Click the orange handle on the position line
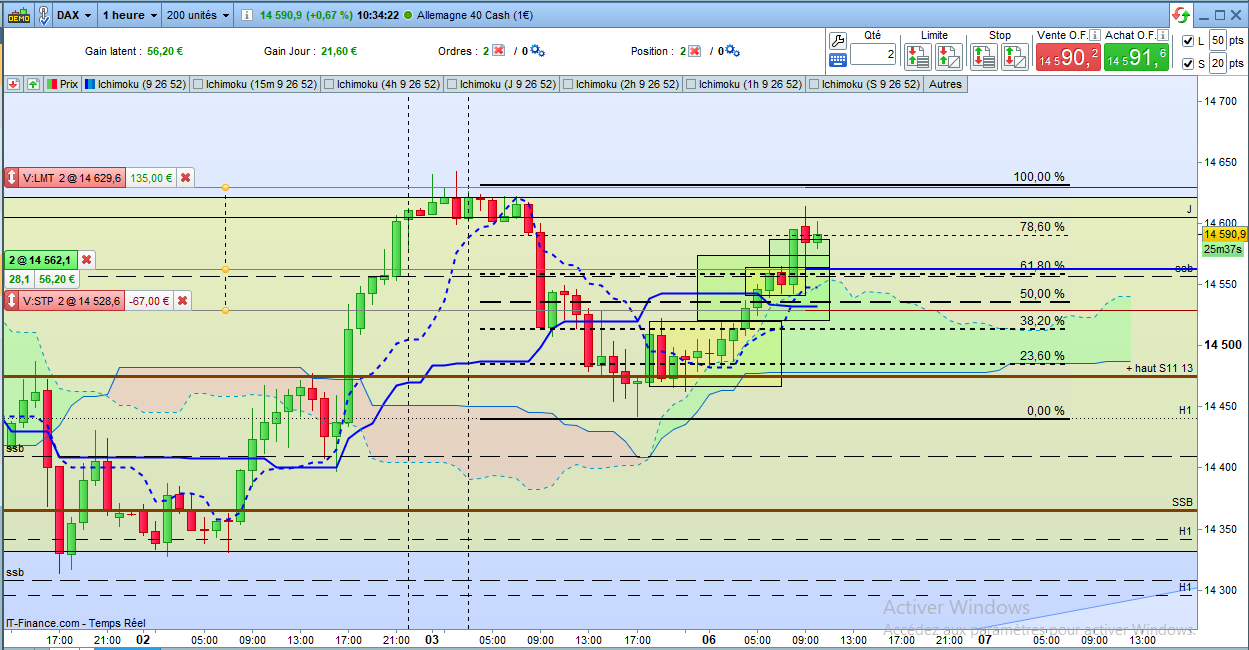The height and width of the screenshot is (650, 1249). click(x=225, y=270)
